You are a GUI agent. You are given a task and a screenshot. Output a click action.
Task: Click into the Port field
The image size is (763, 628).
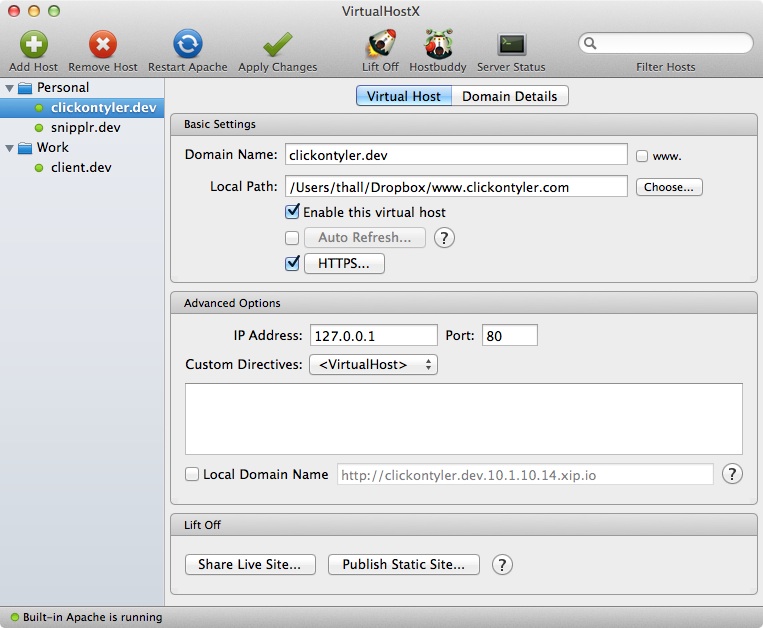509,335
